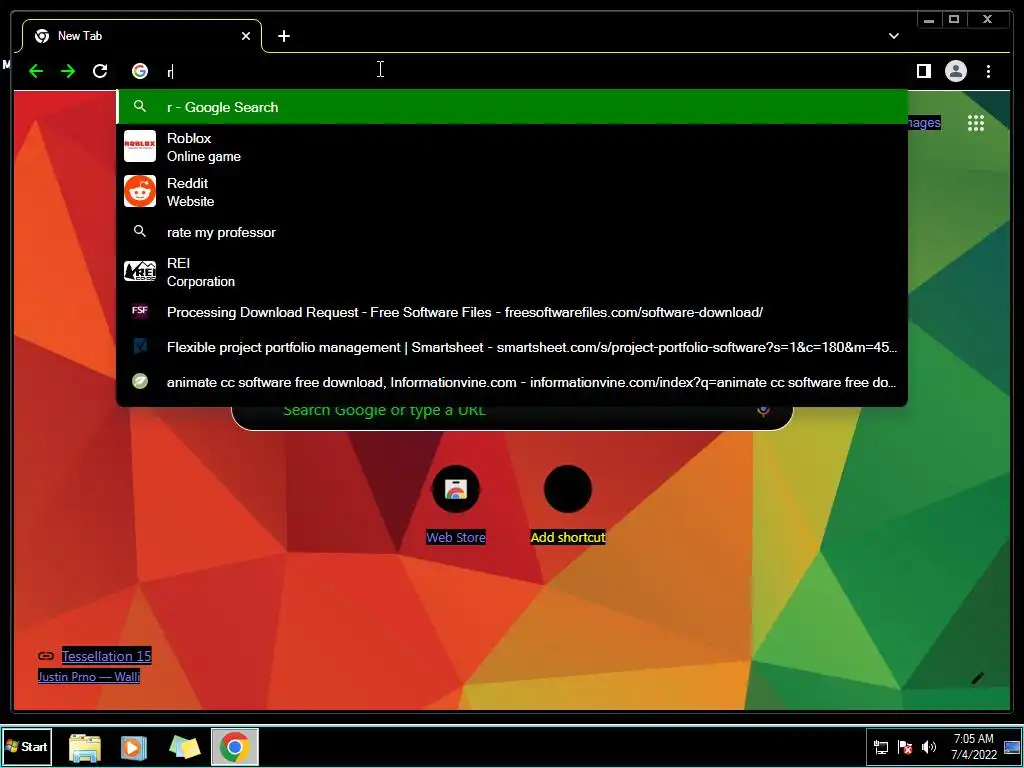1024x768 pixels.
Task: Open the Web Store shortcut icon
Action: click(x=456, y=489)
